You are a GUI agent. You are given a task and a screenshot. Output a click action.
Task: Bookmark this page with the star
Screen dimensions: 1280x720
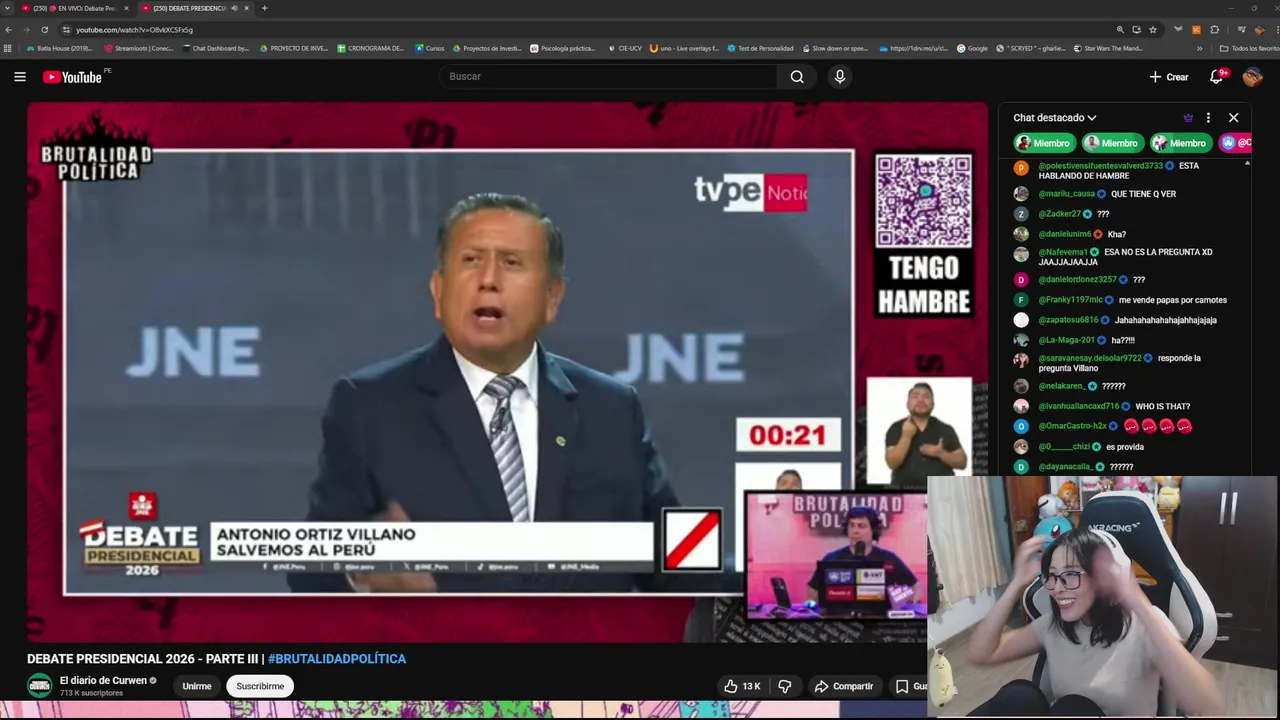[x=1153, y=30]
